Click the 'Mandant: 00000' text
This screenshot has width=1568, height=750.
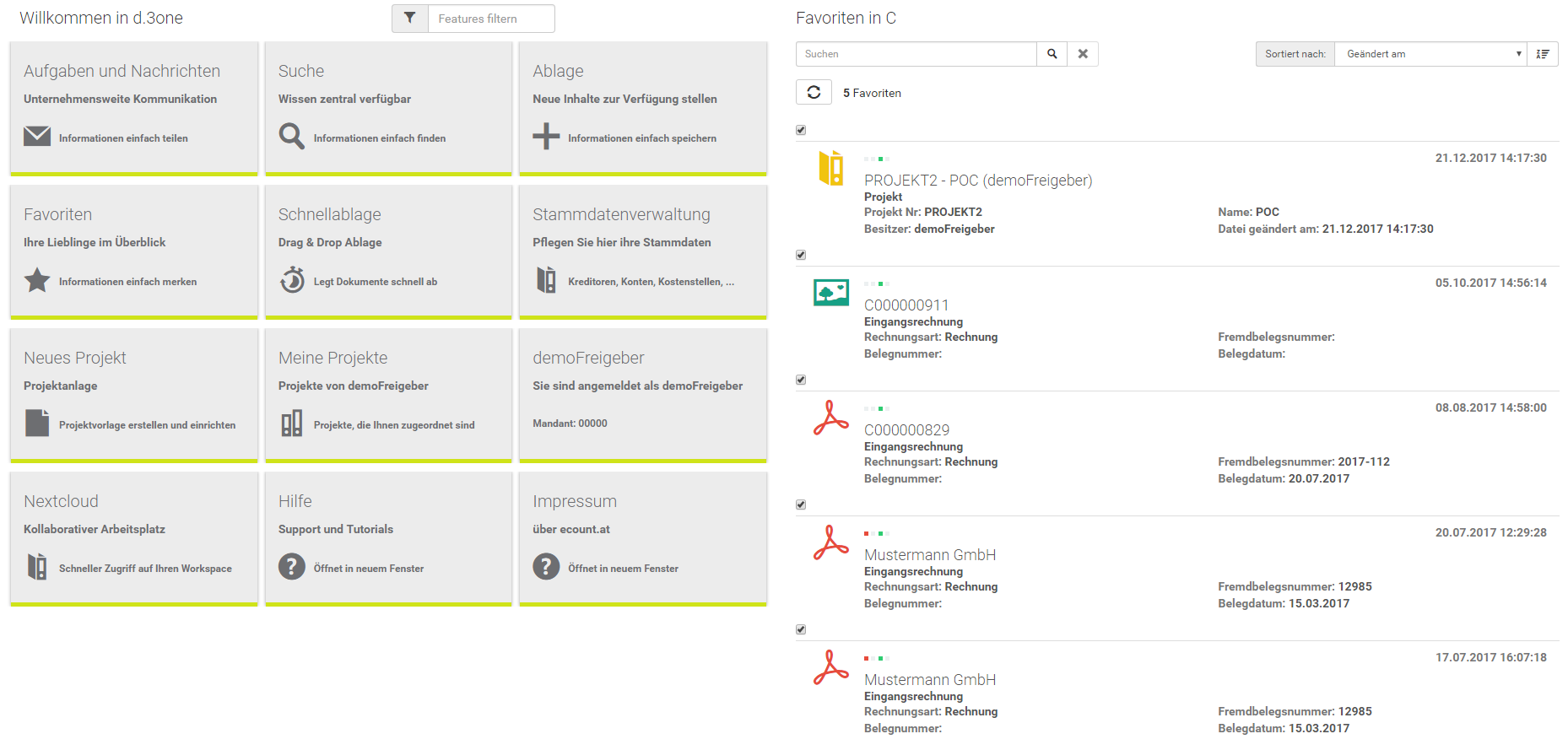tap(570, 424)
